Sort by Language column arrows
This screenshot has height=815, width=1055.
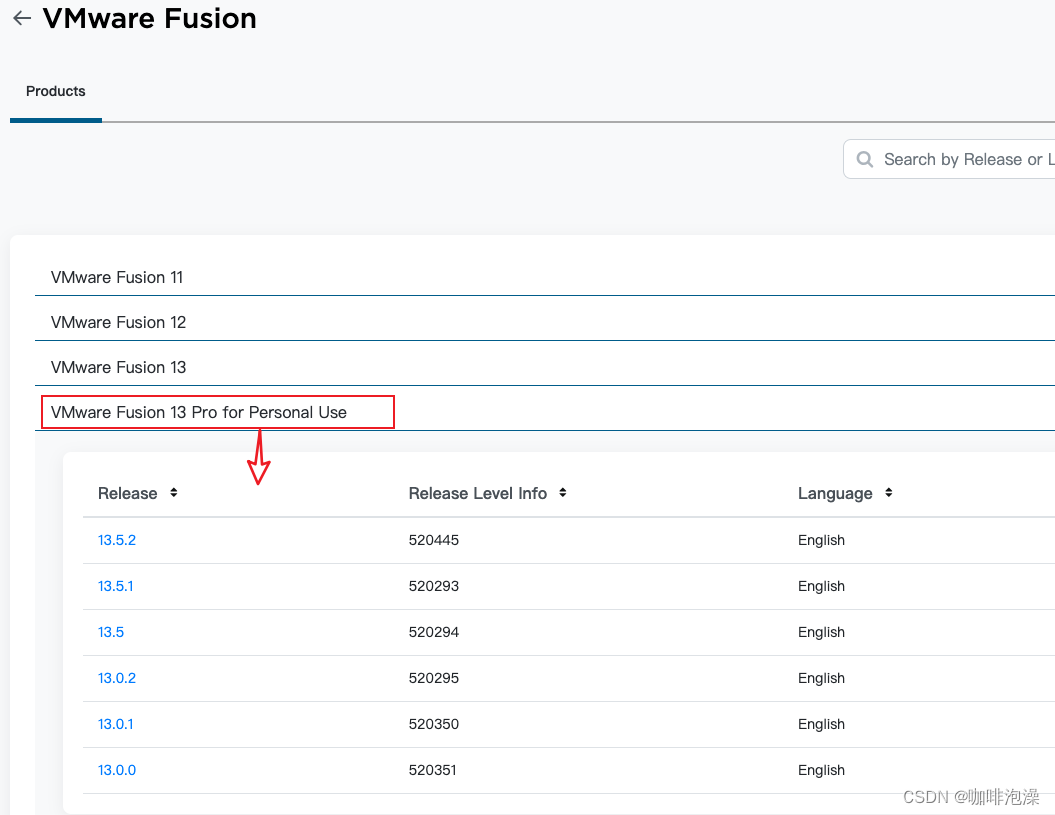pyautogui.click(x=888, y=493)
